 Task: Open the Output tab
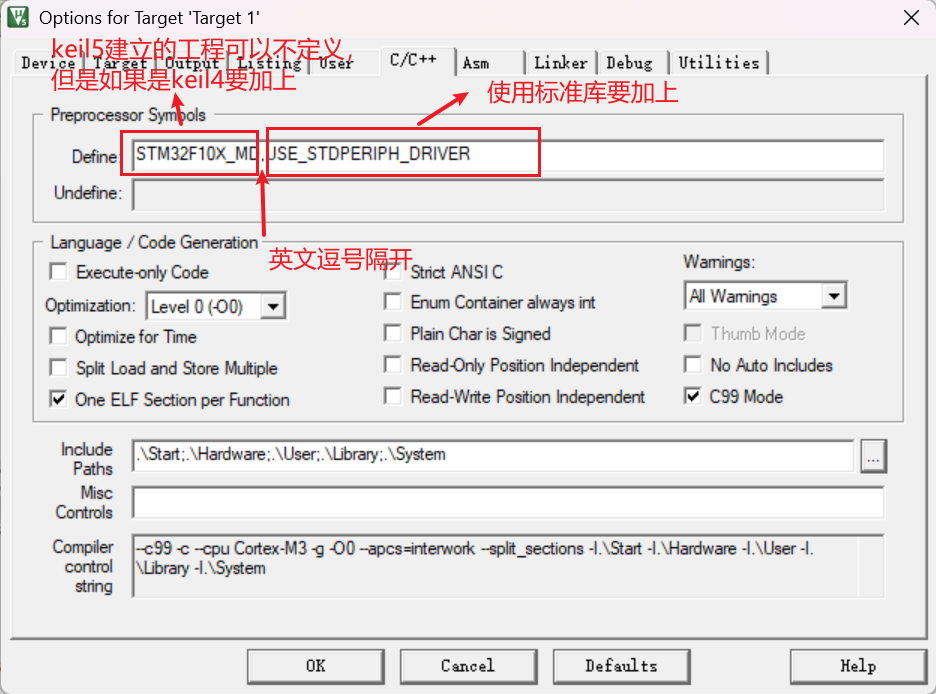(192, 63)
